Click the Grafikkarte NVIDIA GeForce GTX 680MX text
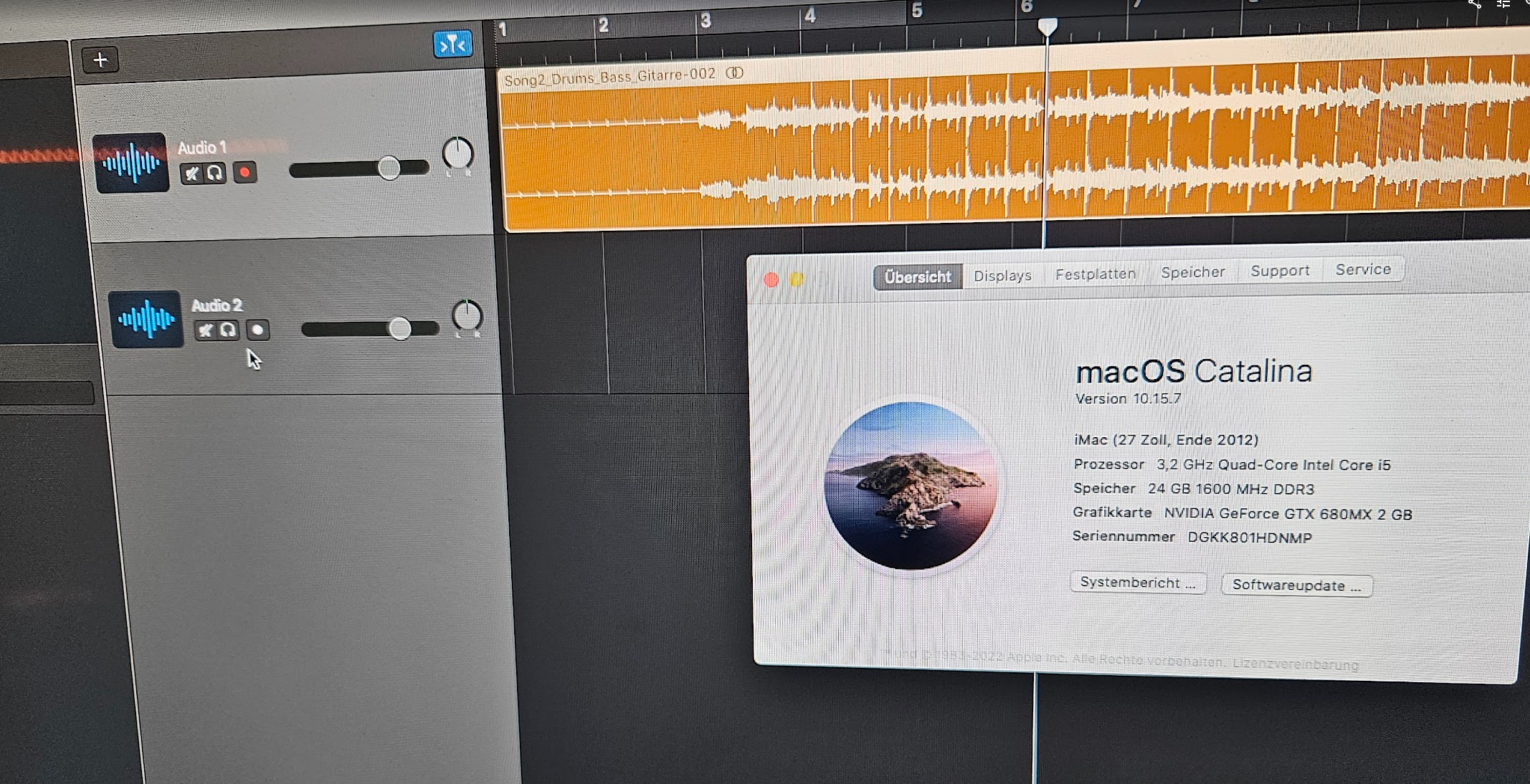 [x=1242, y=514]
